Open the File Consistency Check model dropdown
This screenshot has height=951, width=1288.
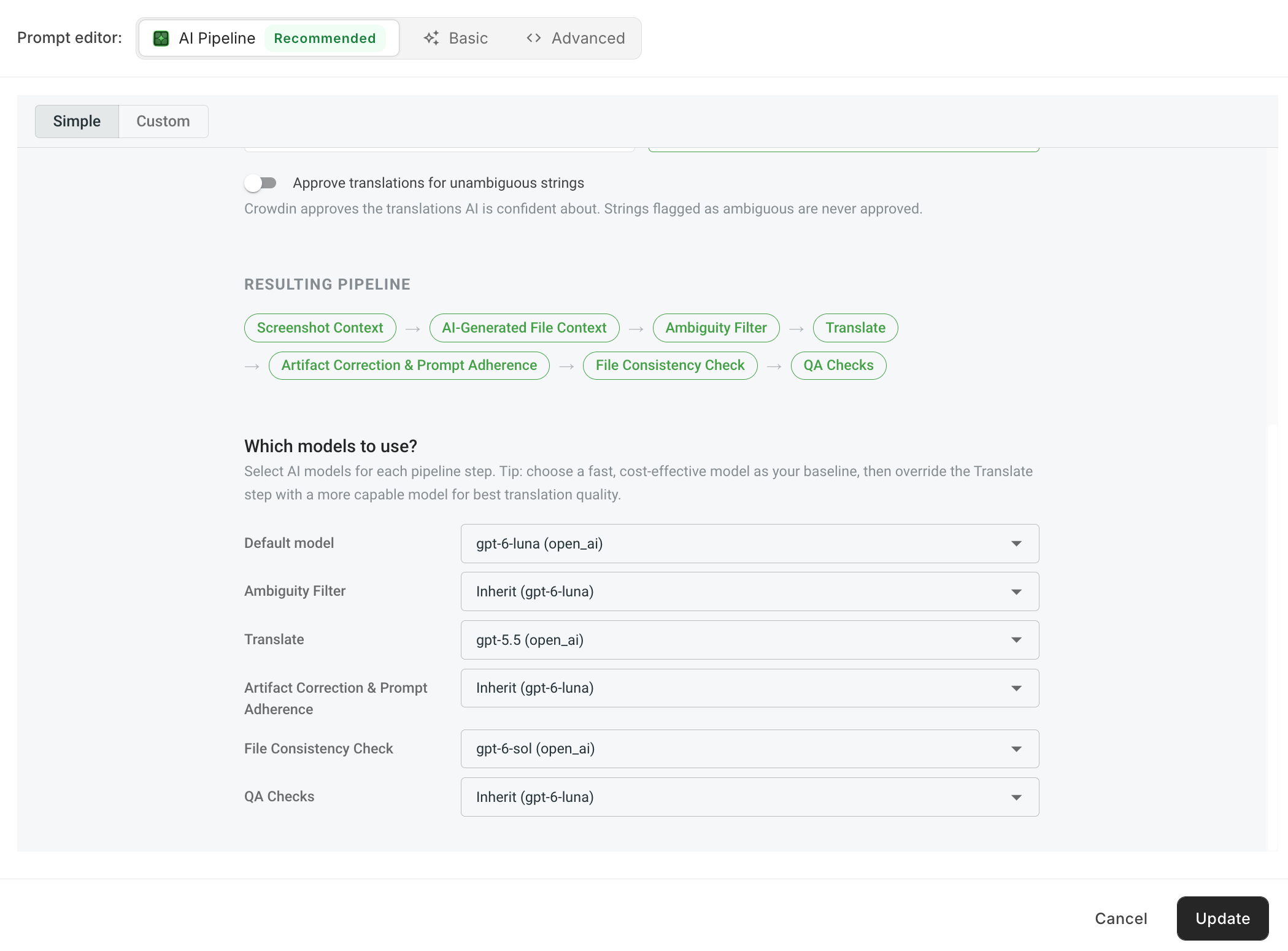point(750,749)
